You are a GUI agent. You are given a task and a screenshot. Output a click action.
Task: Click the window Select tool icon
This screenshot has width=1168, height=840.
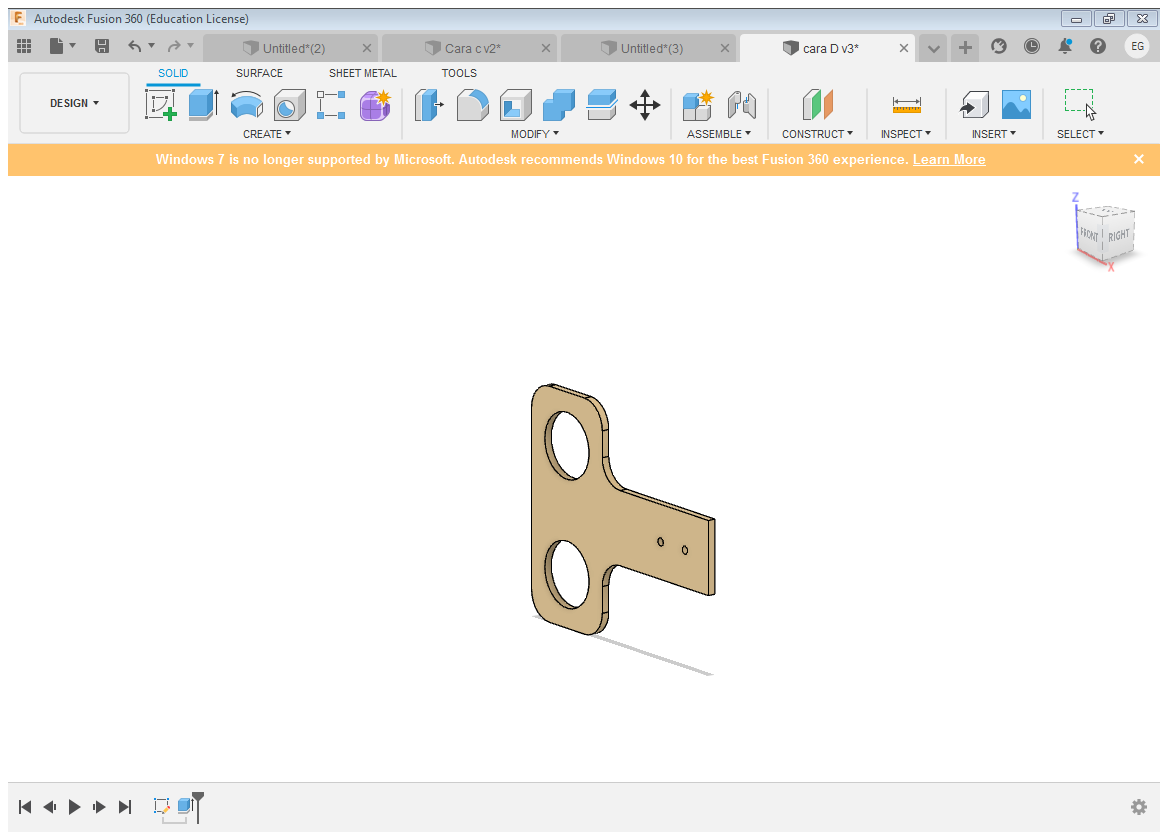[1080, 104]
